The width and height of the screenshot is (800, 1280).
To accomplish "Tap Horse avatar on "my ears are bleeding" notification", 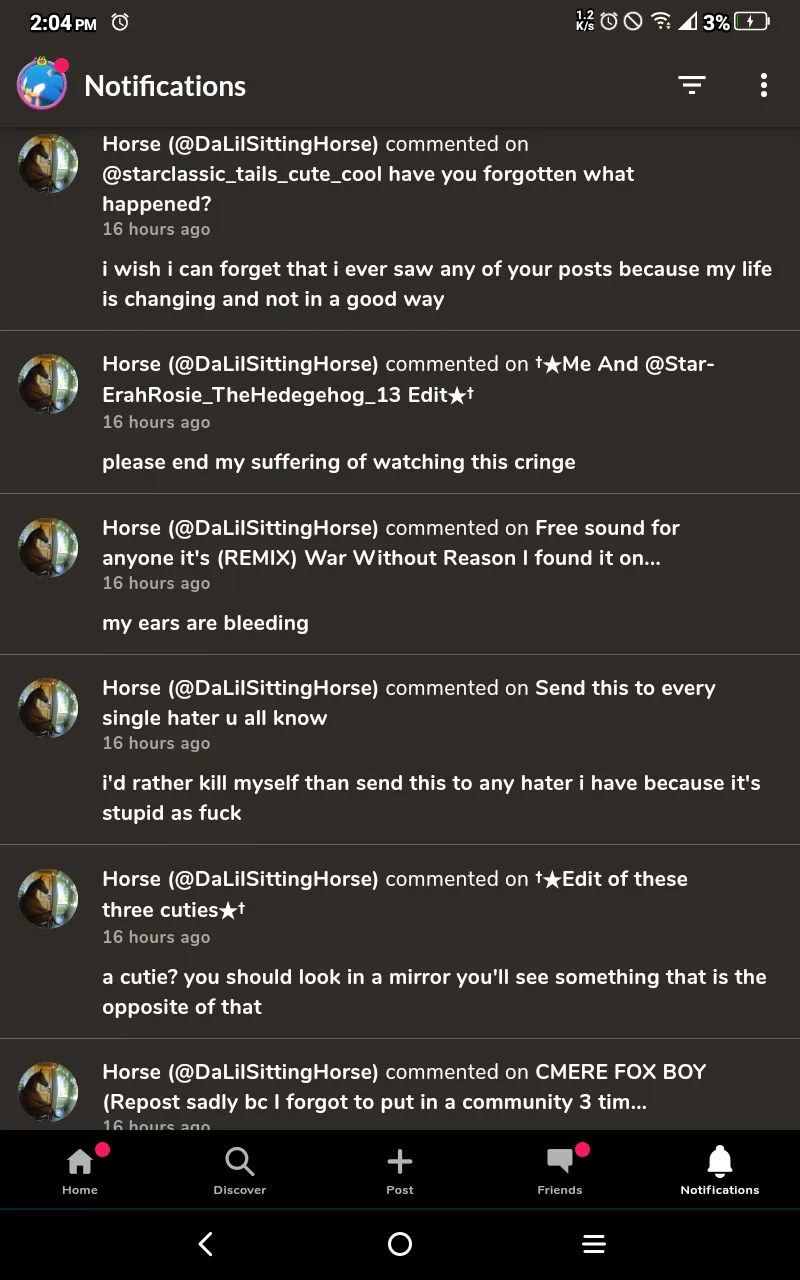I will point(48,548).
